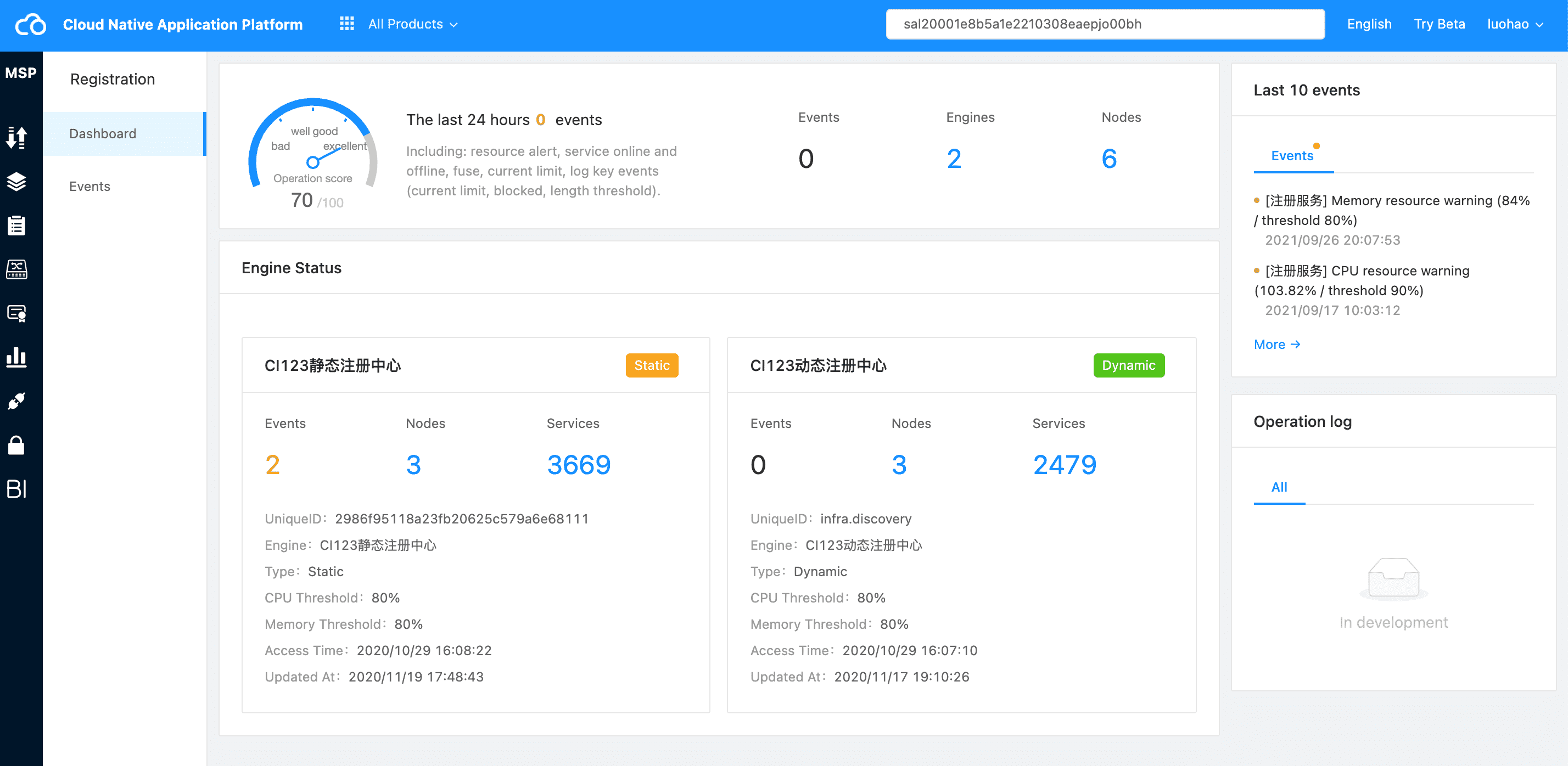The height and width of the screenshot is (766, 1568).
Task: Click the last 24 hours 0 events count
Action: pyautogui.click(x=540, y=120)
